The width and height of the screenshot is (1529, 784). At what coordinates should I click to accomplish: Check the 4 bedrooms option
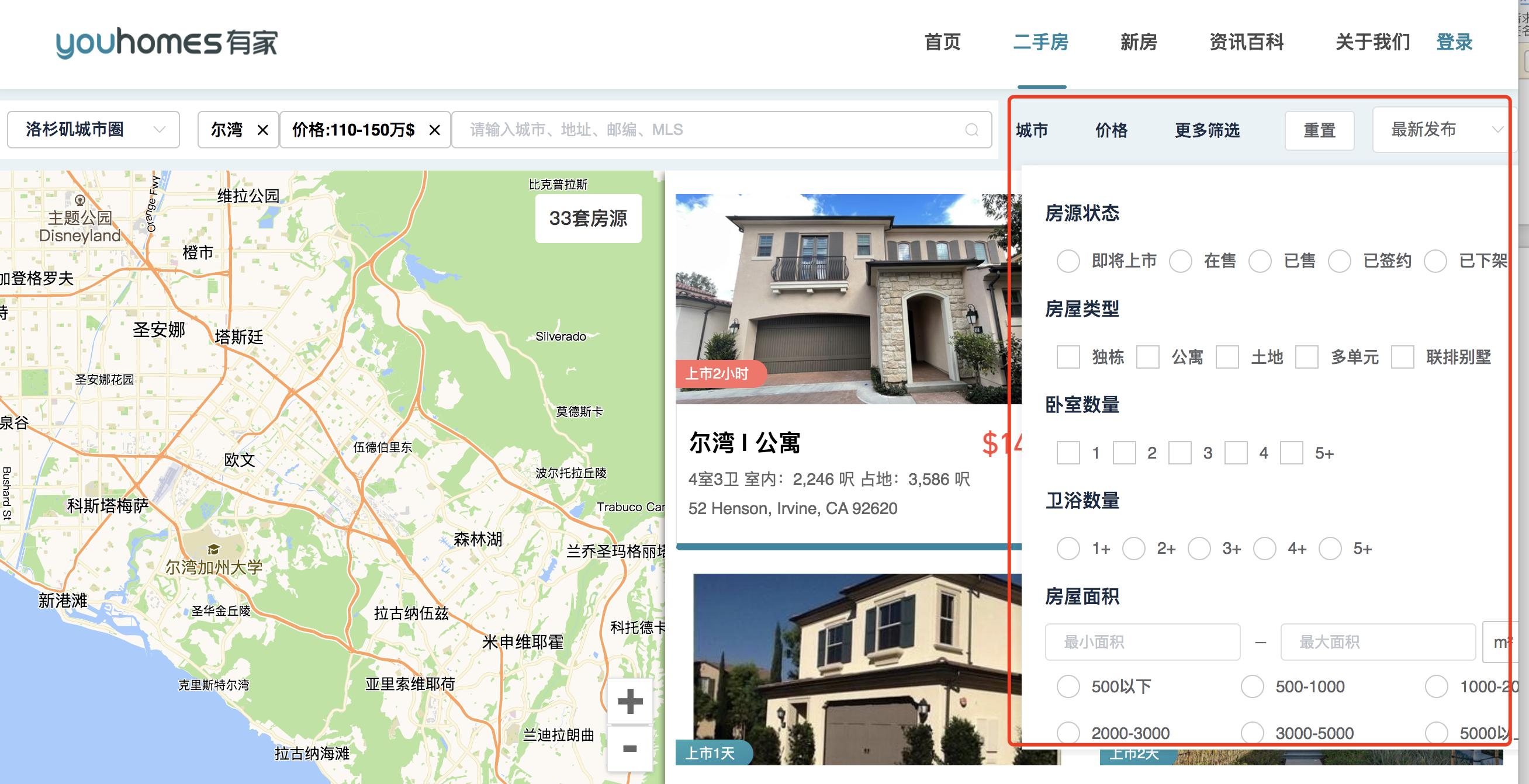point(1235,453)
